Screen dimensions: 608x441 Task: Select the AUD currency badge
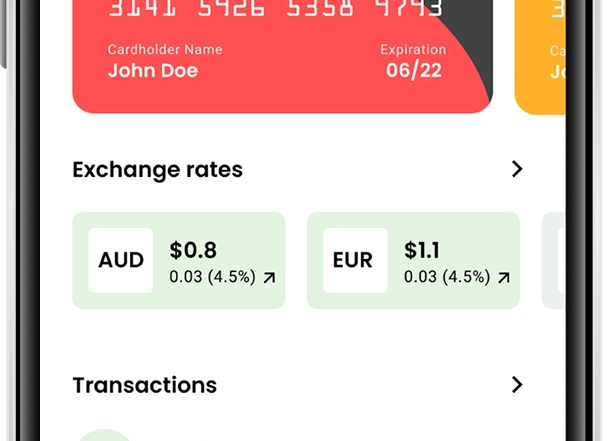[x=121, y=260]
